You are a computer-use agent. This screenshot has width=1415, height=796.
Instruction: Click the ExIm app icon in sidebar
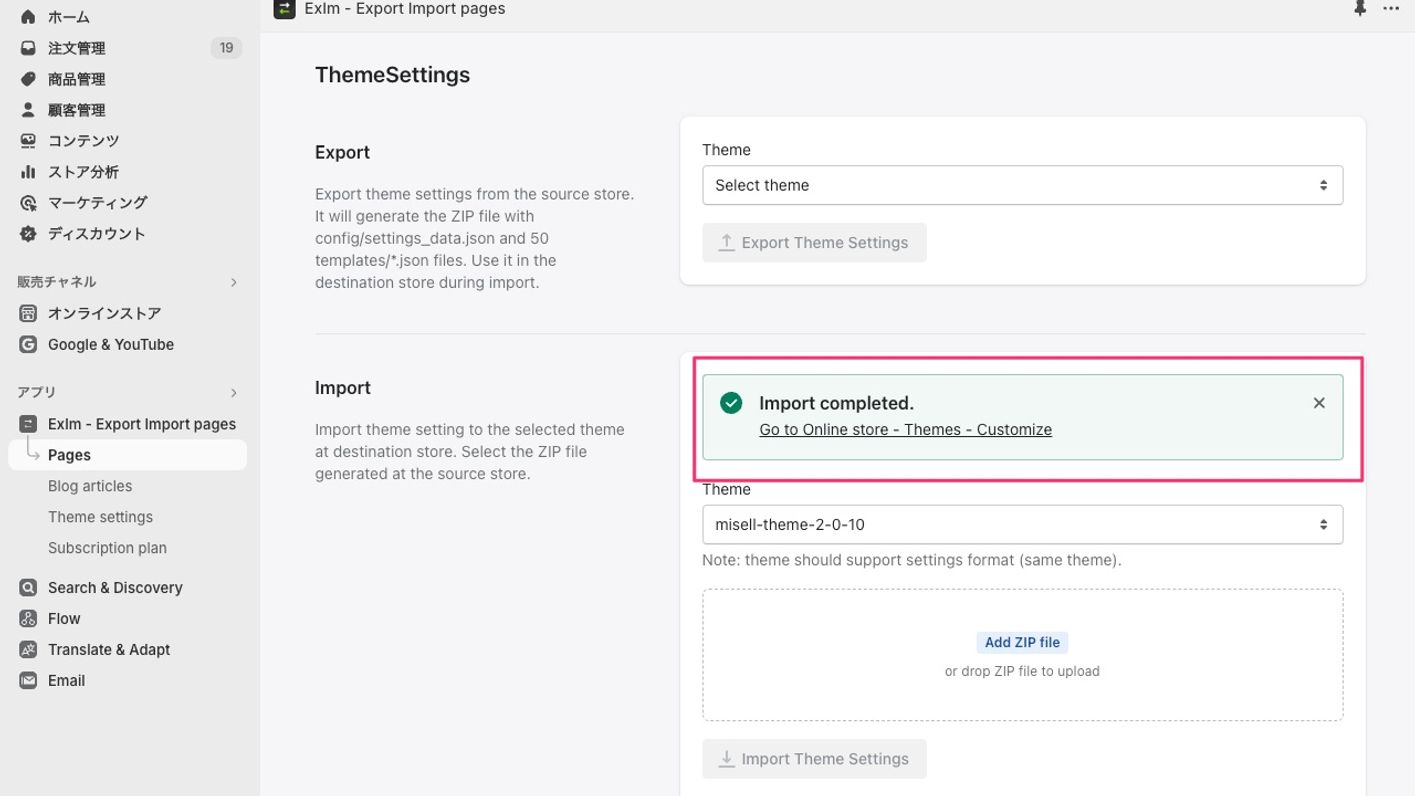point(28,424)
